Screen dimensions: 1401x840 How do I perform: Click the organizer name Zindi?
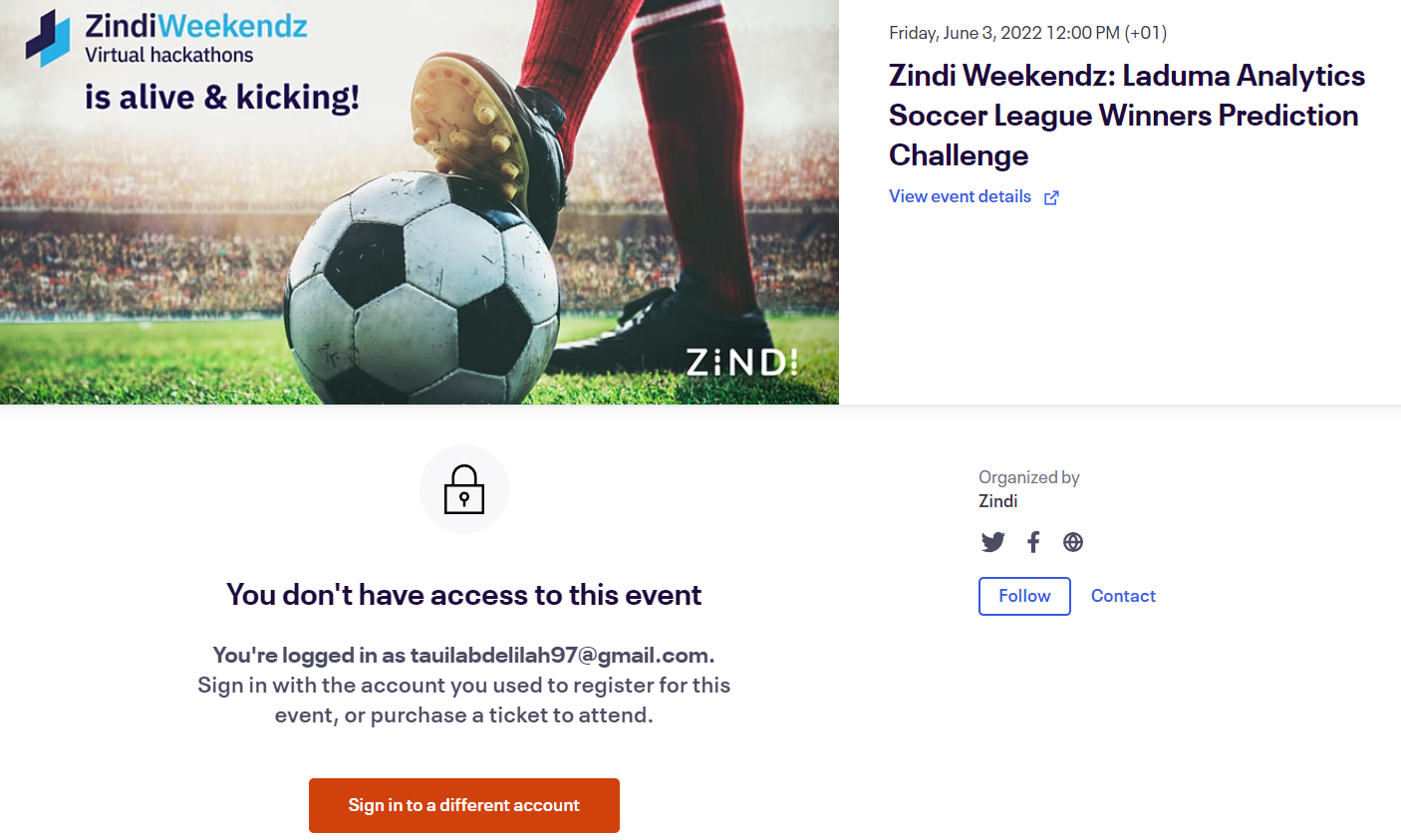click(x=997, y=501)
